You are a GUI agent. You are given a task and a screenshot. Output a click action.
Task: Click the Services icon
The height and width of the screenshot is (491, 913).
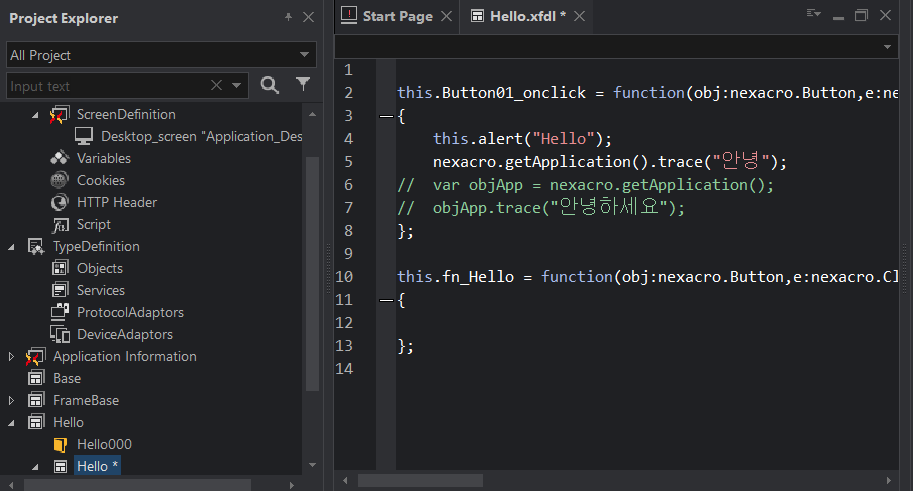tap(60, 290)
